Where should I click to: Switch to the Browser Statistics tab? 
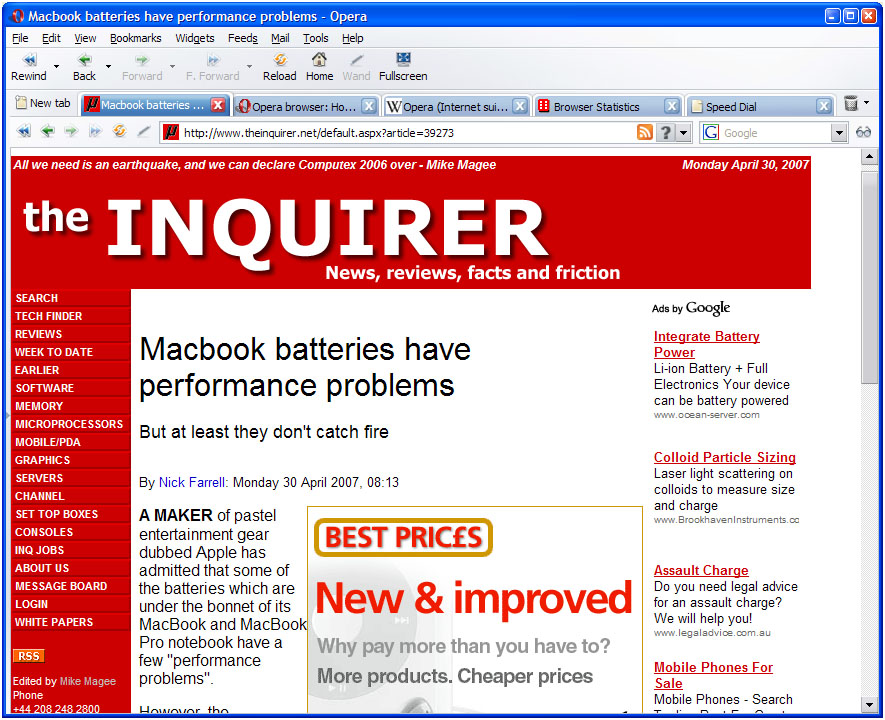pyautogui.click(x=607, y=106)
